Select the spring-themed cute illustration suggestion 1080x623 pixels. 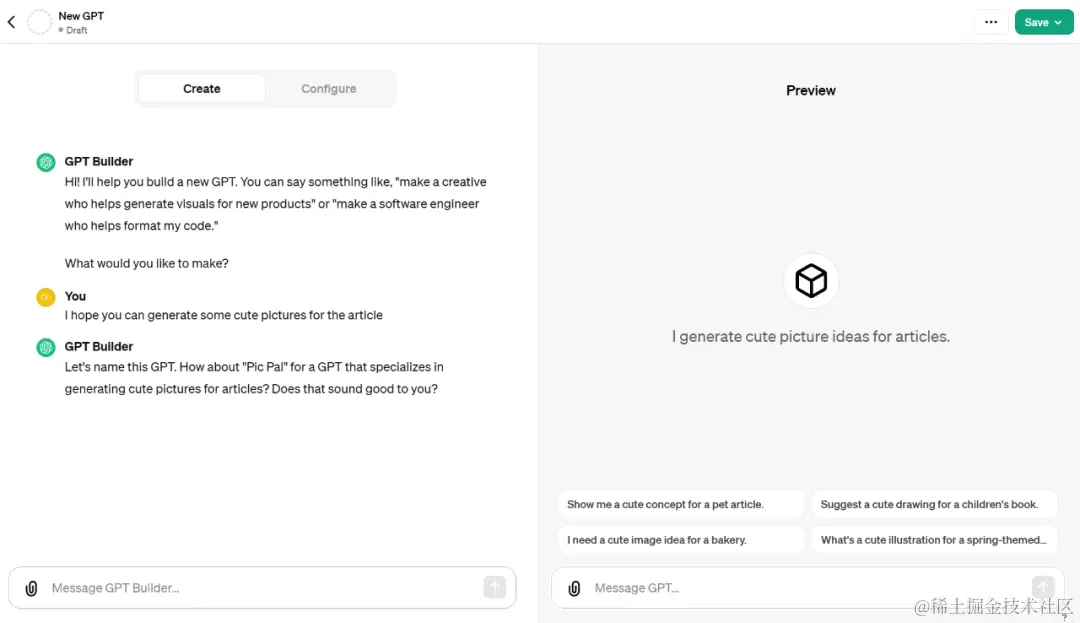(934, 540)
